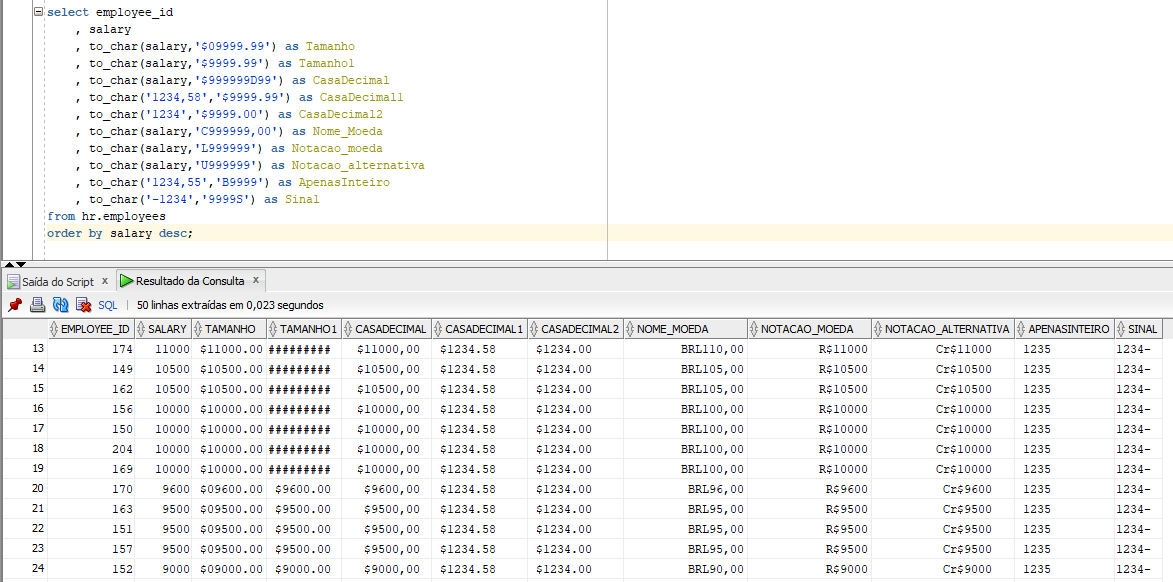Click the APENASINTEIRO column header

coord(1065,328)
